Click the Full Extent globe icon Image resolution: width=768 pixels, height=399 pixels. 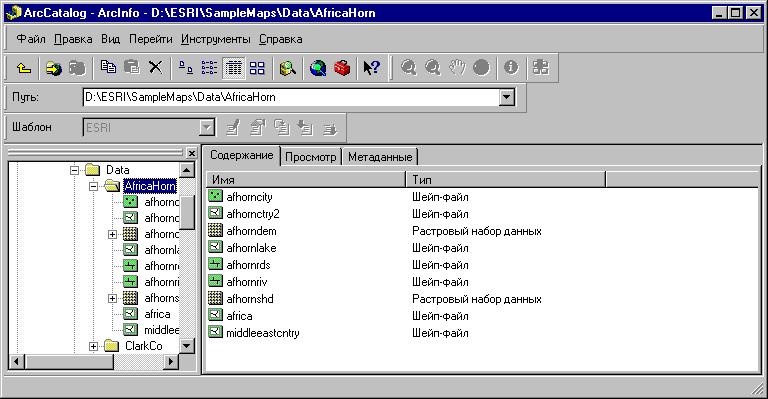pyautogui.click(x=481, y=68)
